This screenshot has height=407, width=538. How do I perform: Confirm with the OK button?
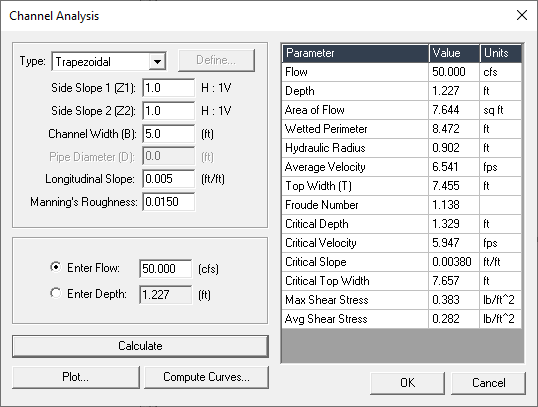tap(407, 383)
